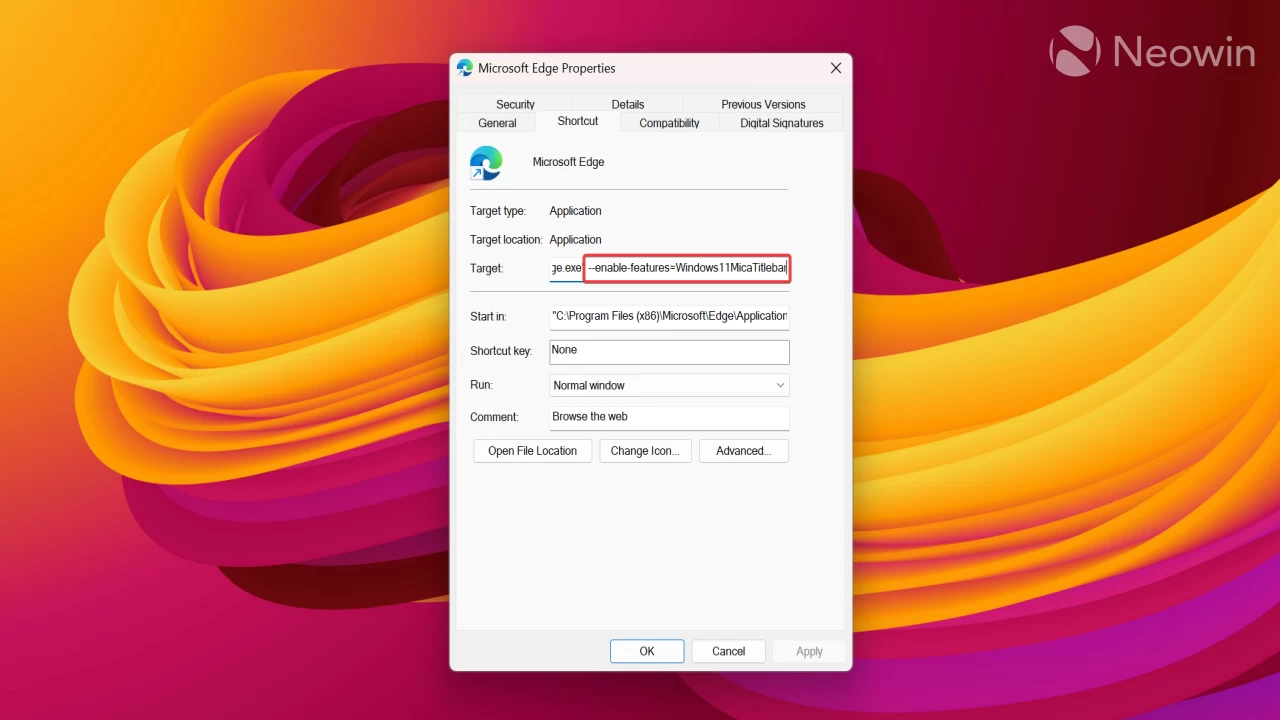Image resolution: width=1280 pixels, height=720 pixels.
Task: Click the Target input field
Action: point(669,268)
